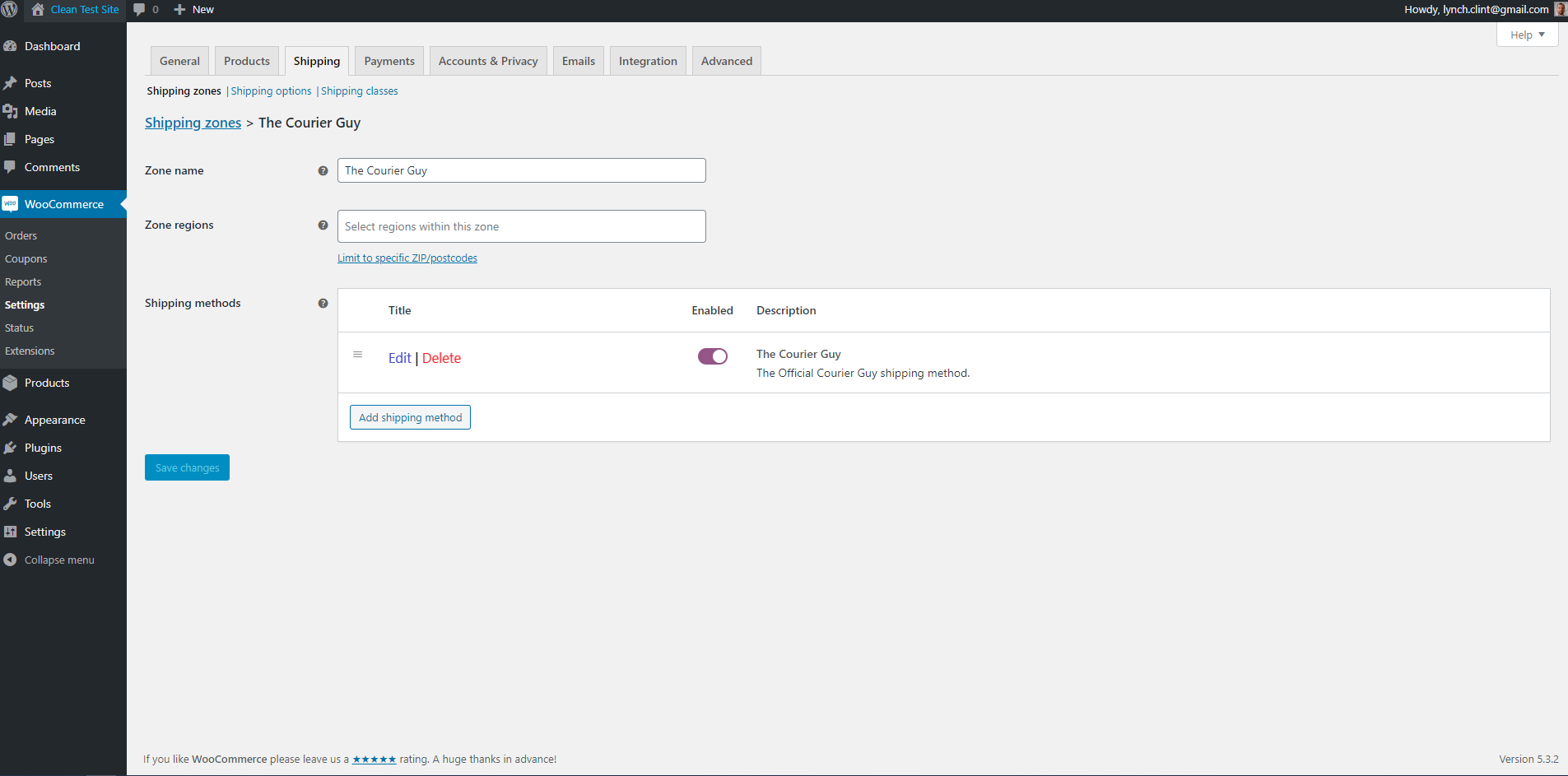The height and width of the screenshot is (776, 1568).
Task: Switch to the Payments tab
Action: (x=389, y=61)
